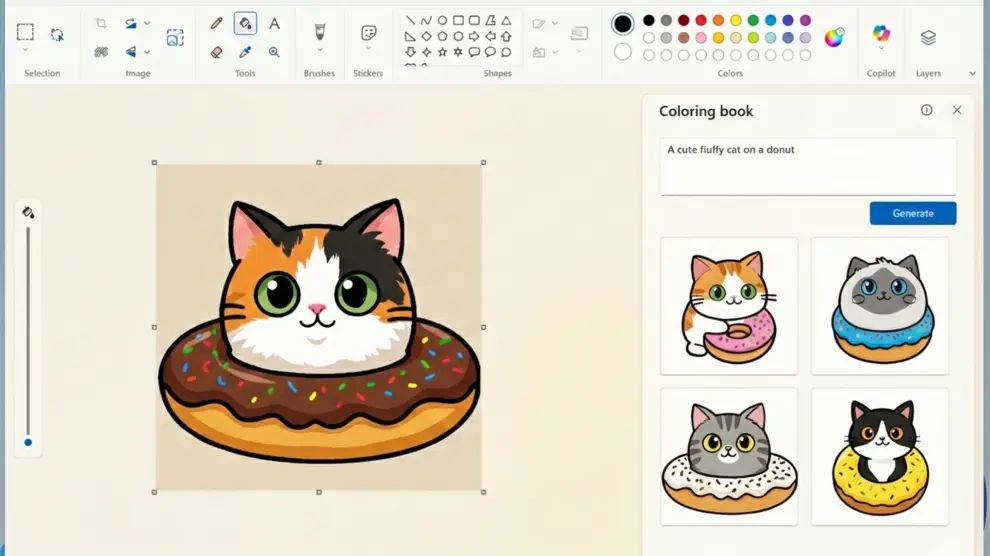Pick the Color picker eyedropper tool

245,52
